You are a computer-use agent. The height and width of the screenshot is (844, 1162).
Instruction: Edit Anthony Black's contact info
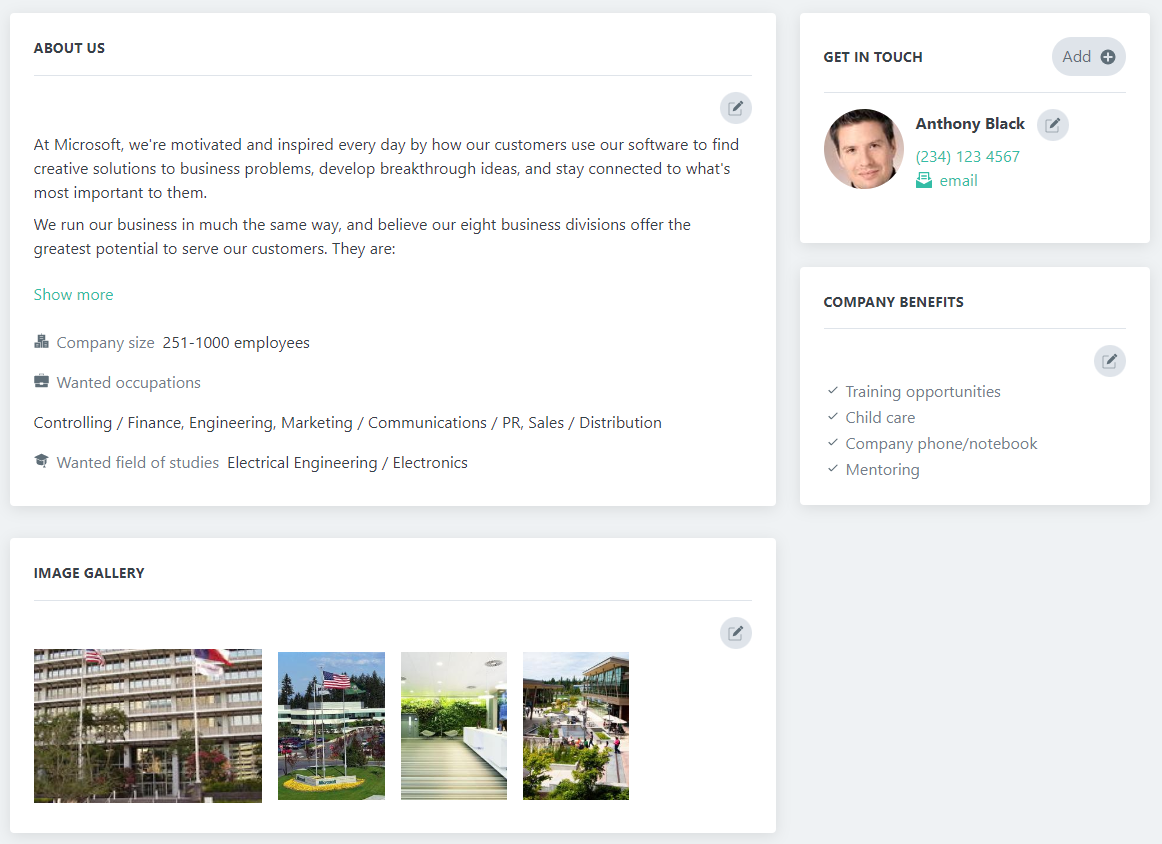click(1052, 124)
